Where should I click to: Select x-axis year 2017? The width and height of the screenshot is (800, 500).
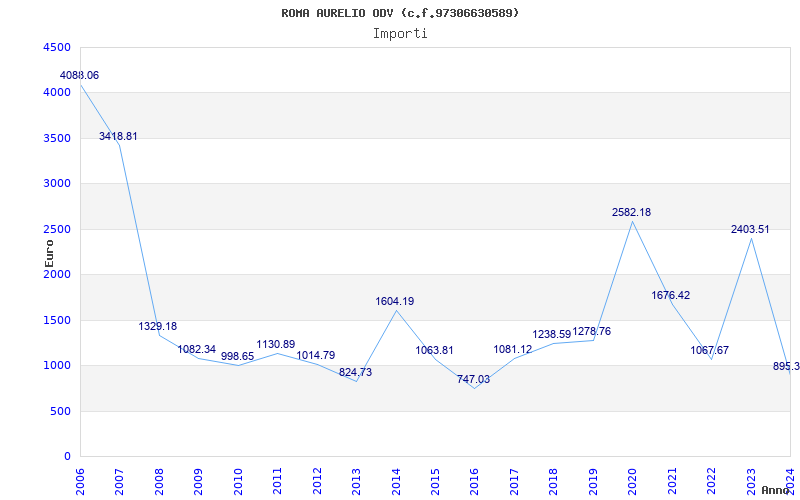pyautogui.click(x=514, y=481)
